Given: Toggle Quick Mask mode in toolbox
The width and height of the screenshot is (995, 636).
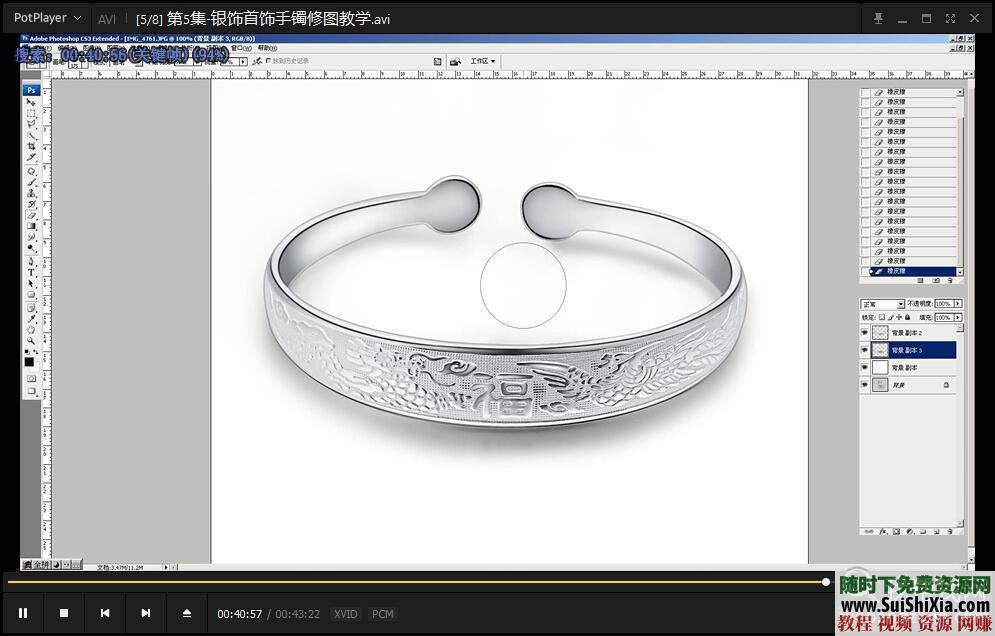Looking at the screenshot, I should (31, 379).
